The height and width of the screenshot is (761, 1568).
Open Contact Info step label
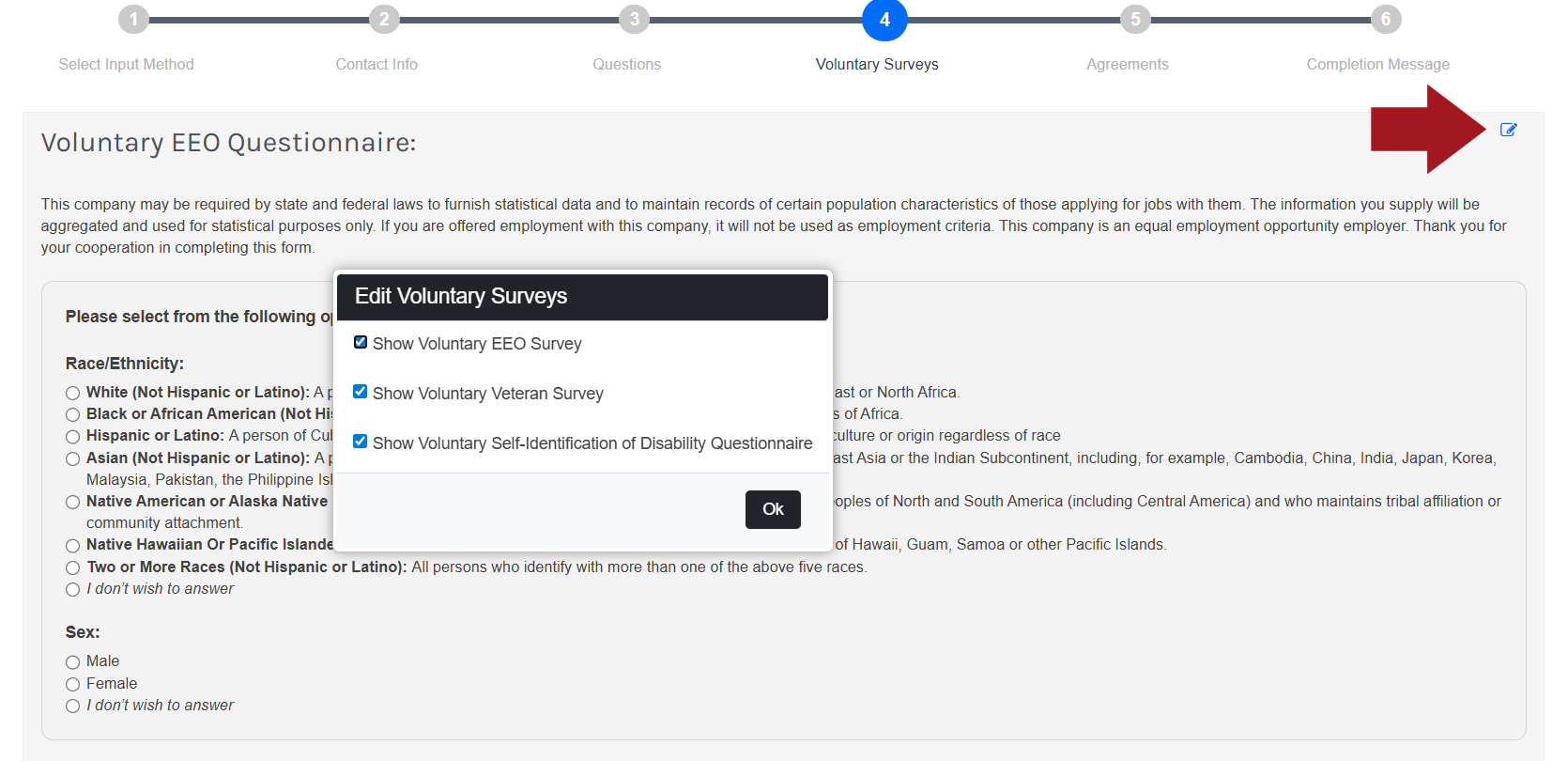click(x=377, y=64)
